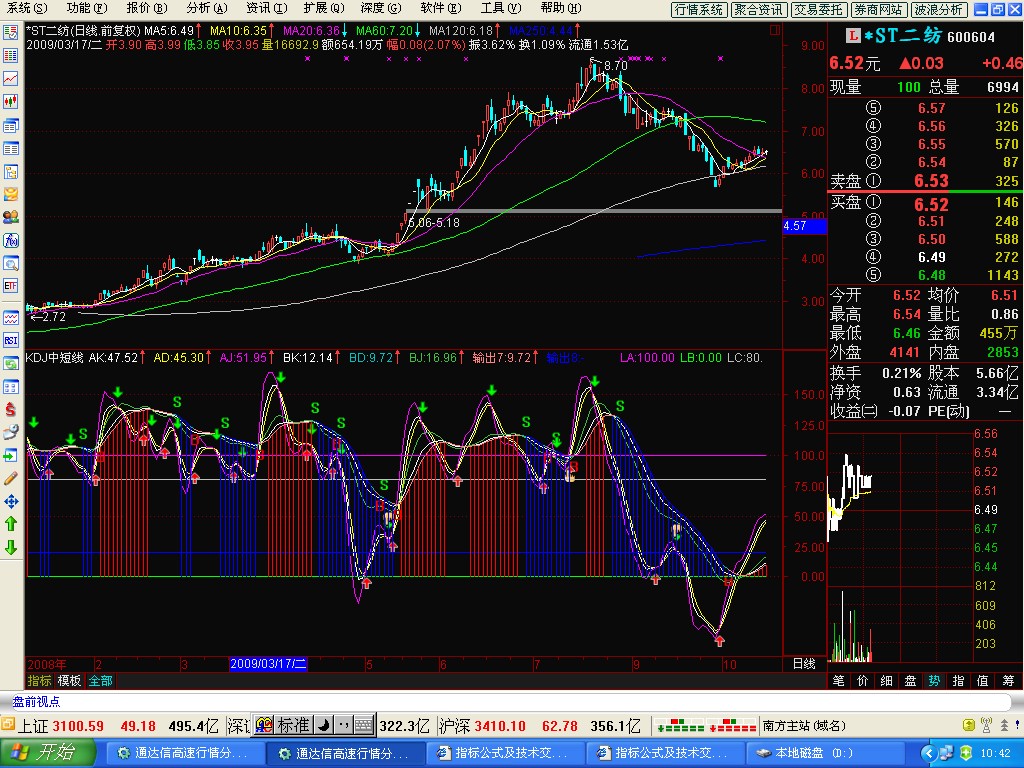Click the 行情系统 button
The image size is (1024, 768).
[x=699, y=10]
